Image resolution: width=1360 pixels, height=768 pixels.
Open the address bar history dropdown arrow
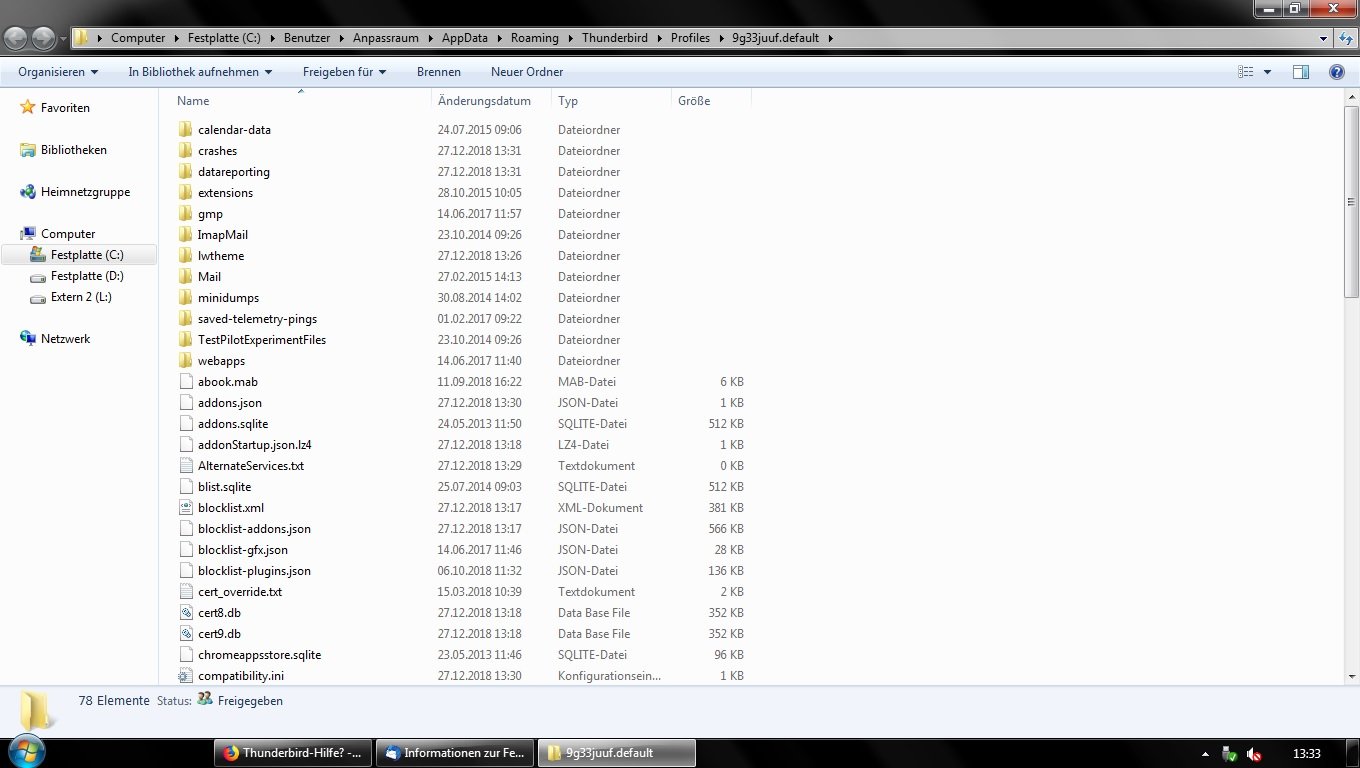(1324, 39)
